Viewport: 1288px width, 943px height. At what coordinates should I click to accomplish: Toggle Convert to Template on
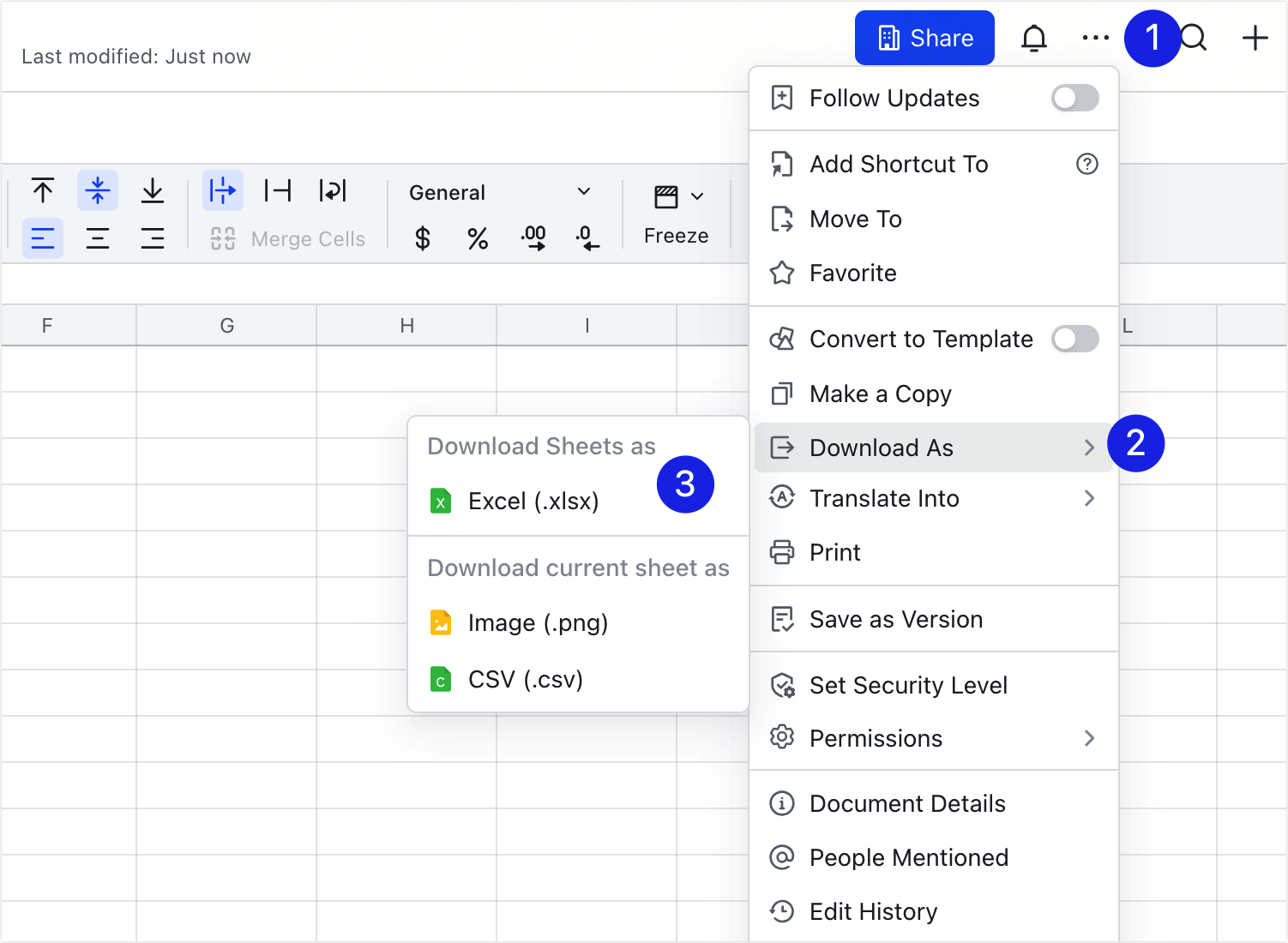[1074, 339]
